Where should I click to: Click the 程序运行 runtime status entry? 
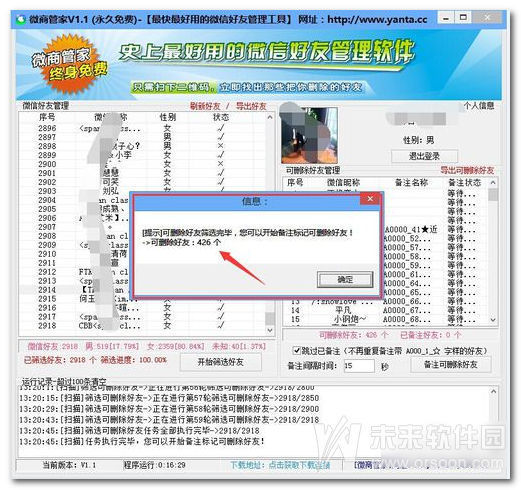click(x=155, y=465)
